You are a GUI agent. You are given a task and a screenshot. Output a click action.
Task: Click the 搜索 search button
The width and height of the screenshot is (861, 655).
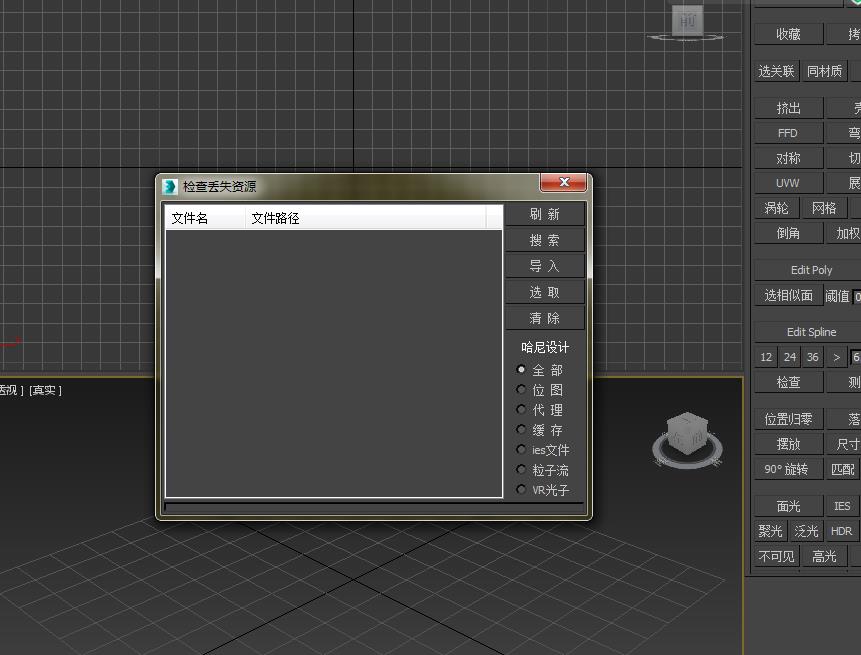(x=545, y=240)
